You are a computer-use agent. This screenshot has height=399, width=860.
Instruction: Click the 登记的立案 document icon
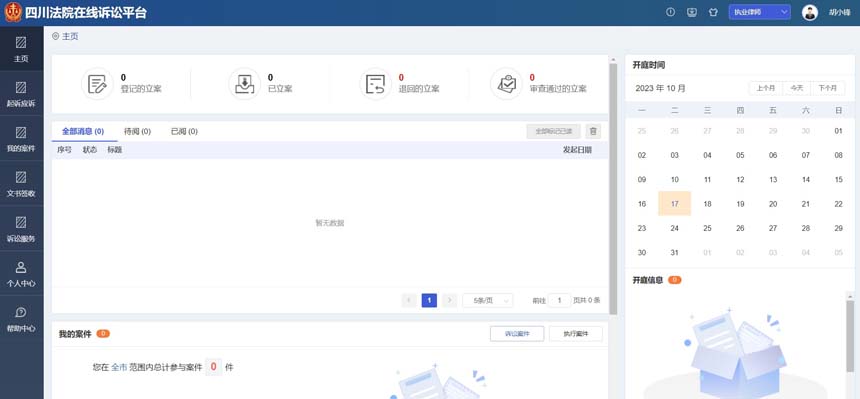pos(97,84)
